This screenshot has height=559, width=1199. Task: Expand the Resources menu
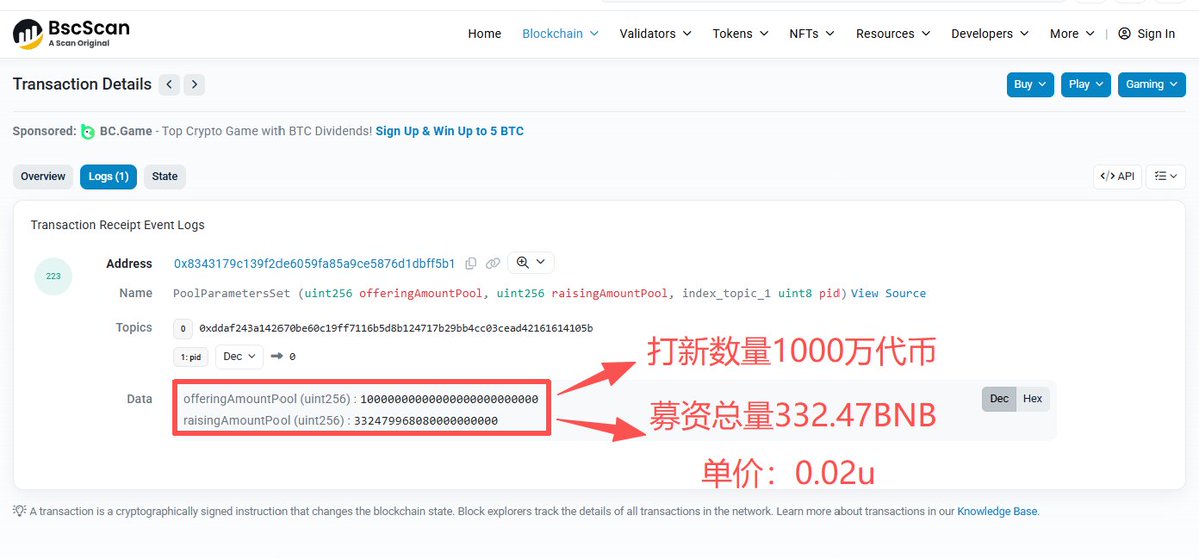click(x=893, y=34)
